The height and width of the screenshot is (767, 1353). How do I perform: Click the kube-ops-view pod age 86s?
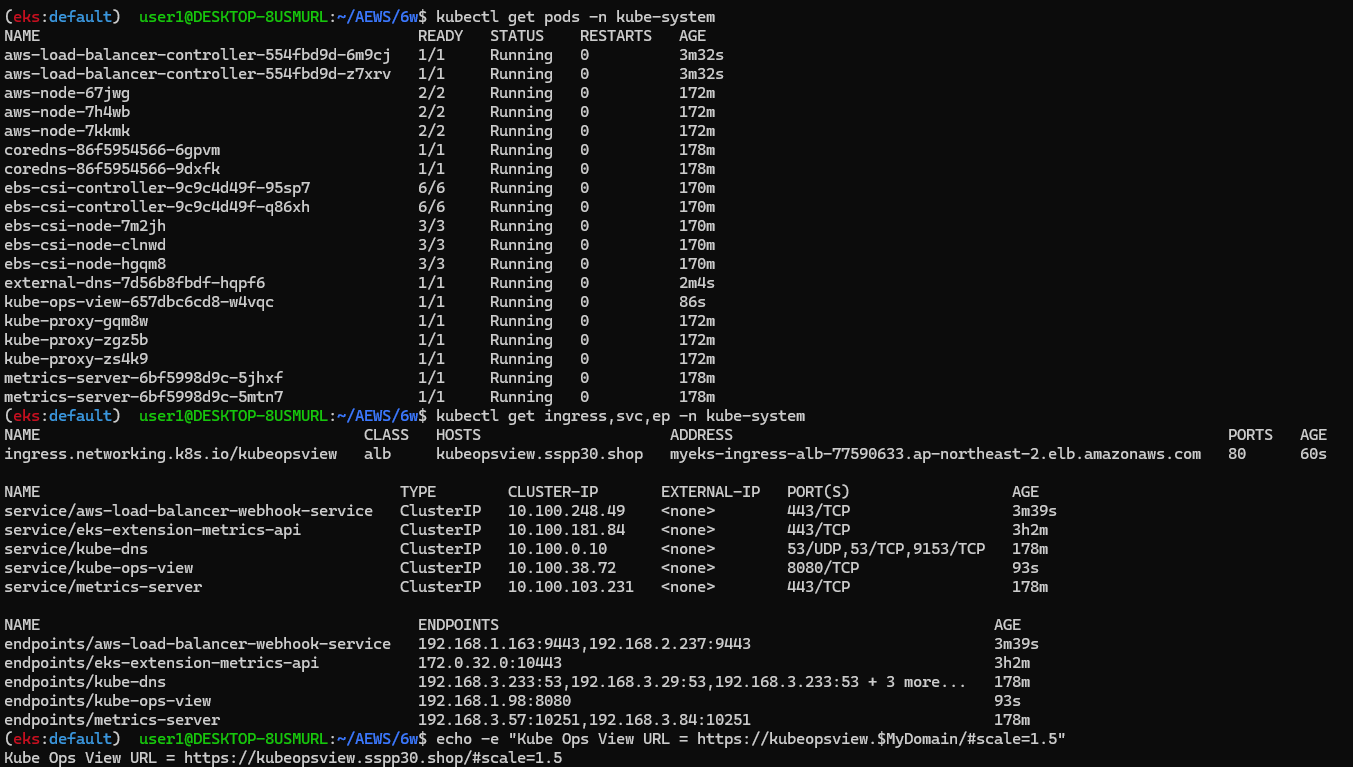click(x=693, y=302)
